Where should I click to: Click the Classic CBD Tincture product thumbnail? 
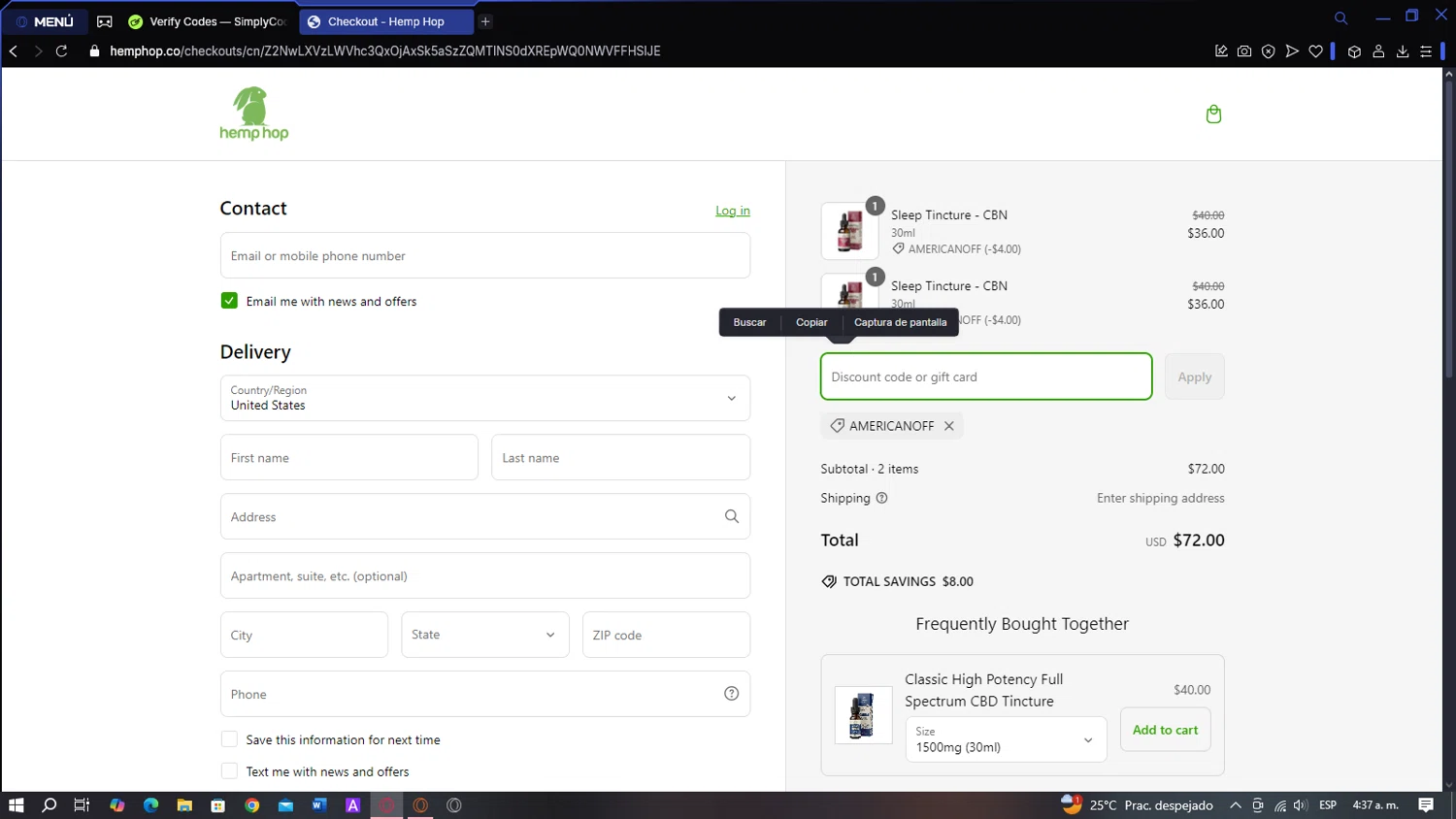[x=863, y=715]
